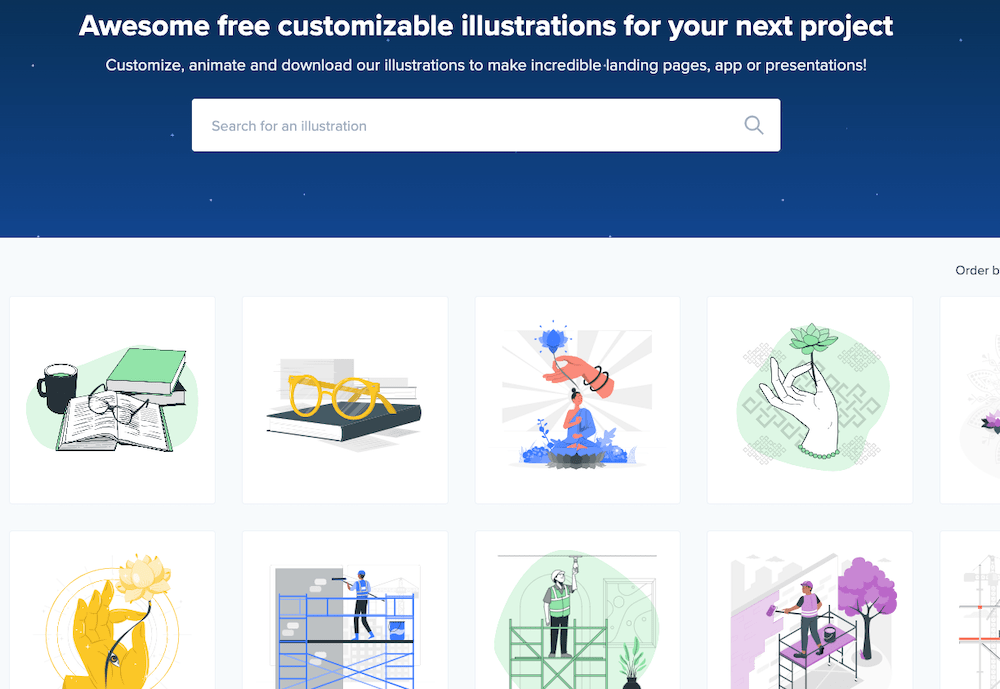Click the 'Awesome free customizable illustrations' heading
1000x689 pixels.
(x=486, y=25)
